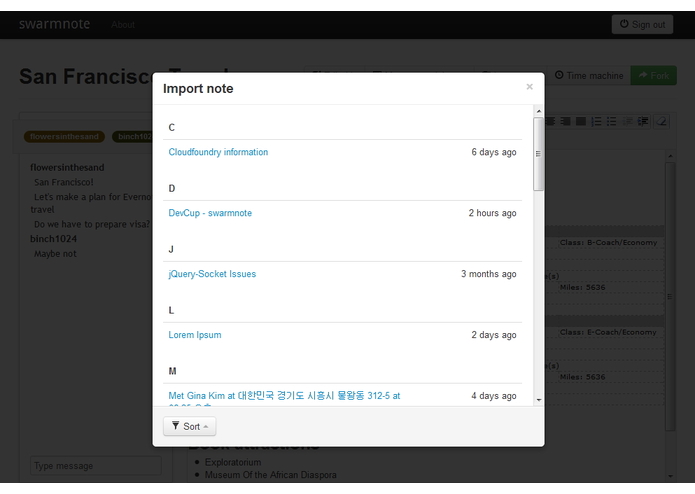Click the flowersinthesand user tag
The image size is (695, 494).
pos(64,136)
